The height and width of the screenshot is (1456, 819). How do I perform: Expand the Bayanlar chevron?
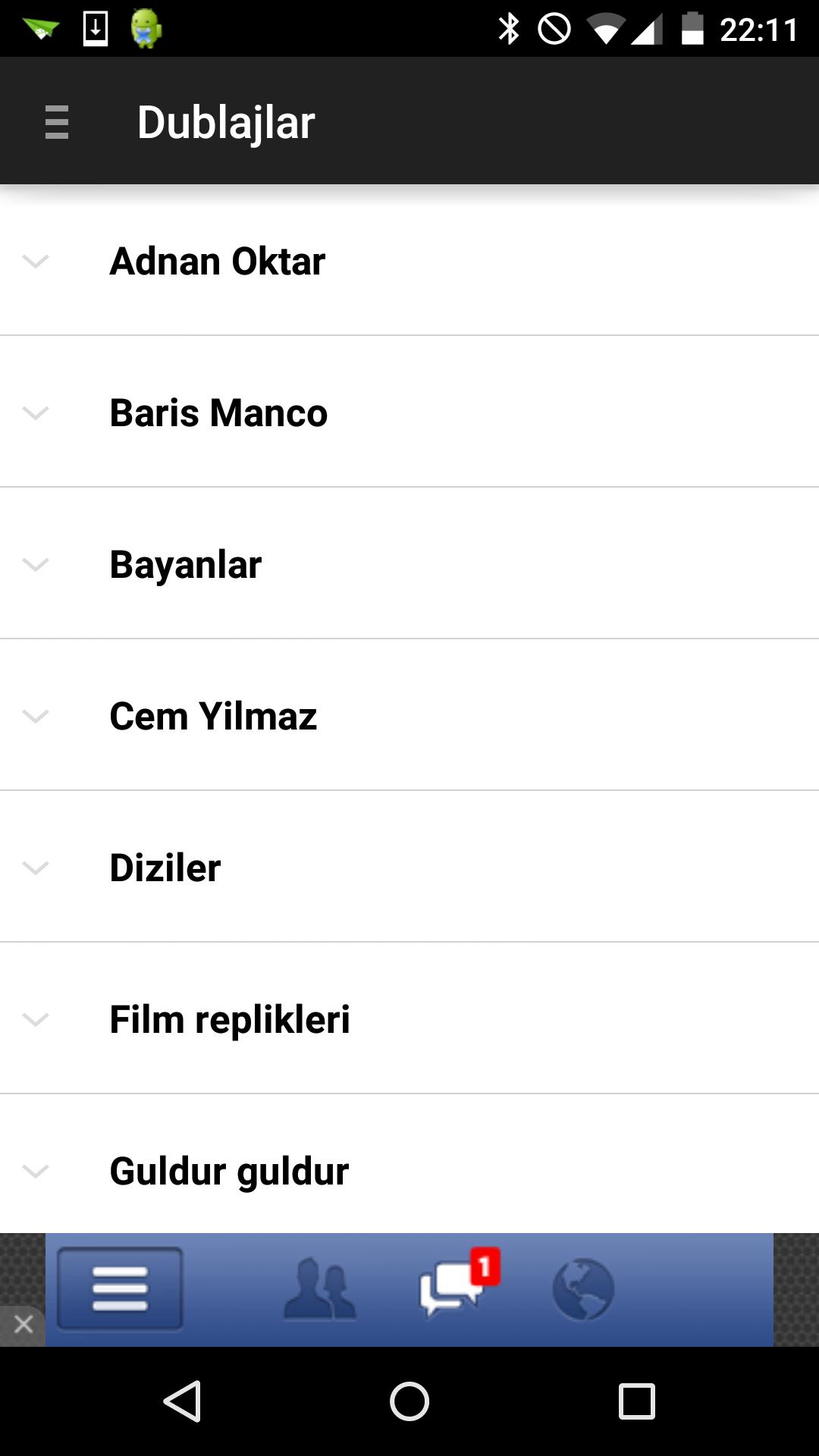[x=36, y=564]
